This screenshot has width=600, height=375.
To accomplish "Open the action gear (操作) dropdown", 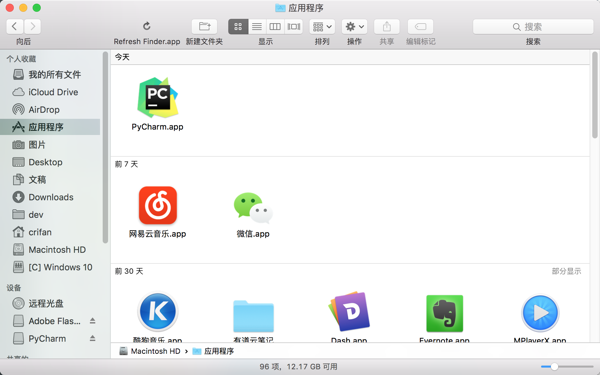I will [354, 26].
